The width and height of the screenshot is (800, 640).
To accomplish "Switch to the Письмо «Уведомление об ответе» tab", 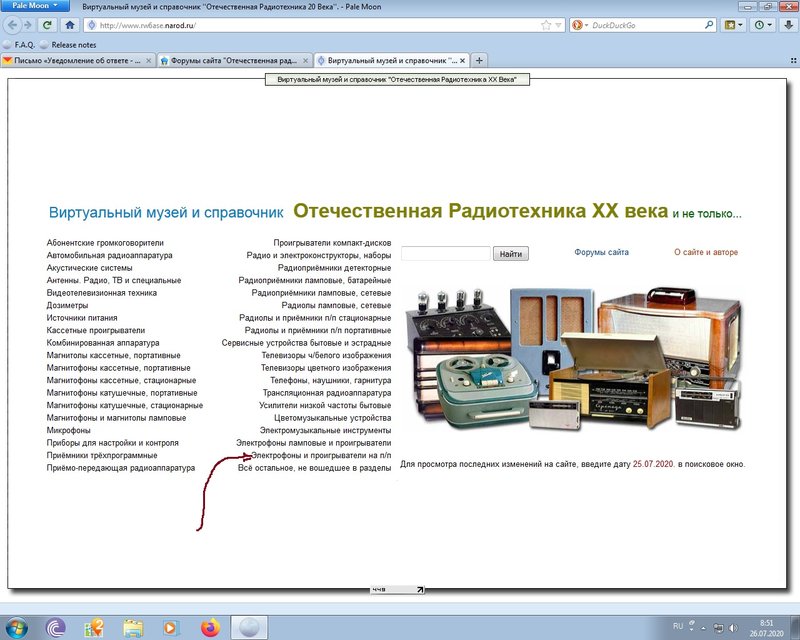I will 78,60.
